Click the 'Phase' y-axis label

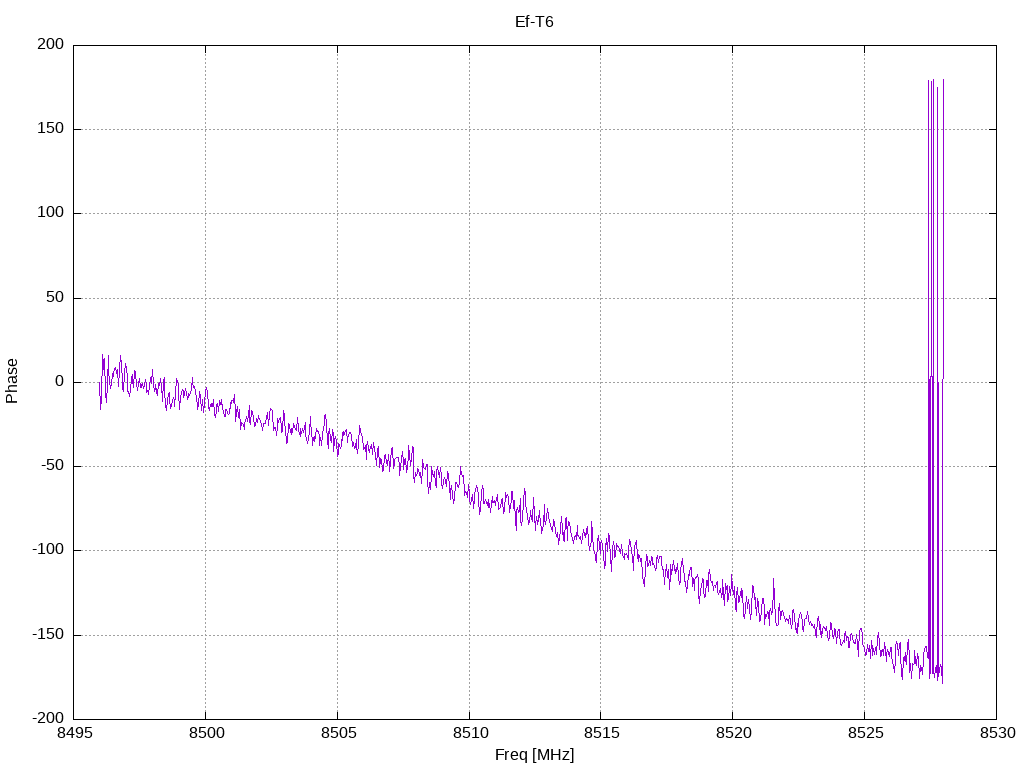click(x=12, y=381)
